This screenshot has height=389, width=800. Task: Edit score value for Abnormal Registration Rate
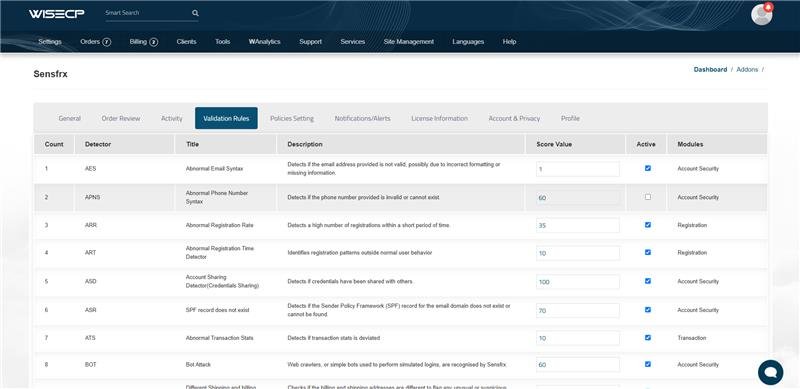[x=578, y=225]
